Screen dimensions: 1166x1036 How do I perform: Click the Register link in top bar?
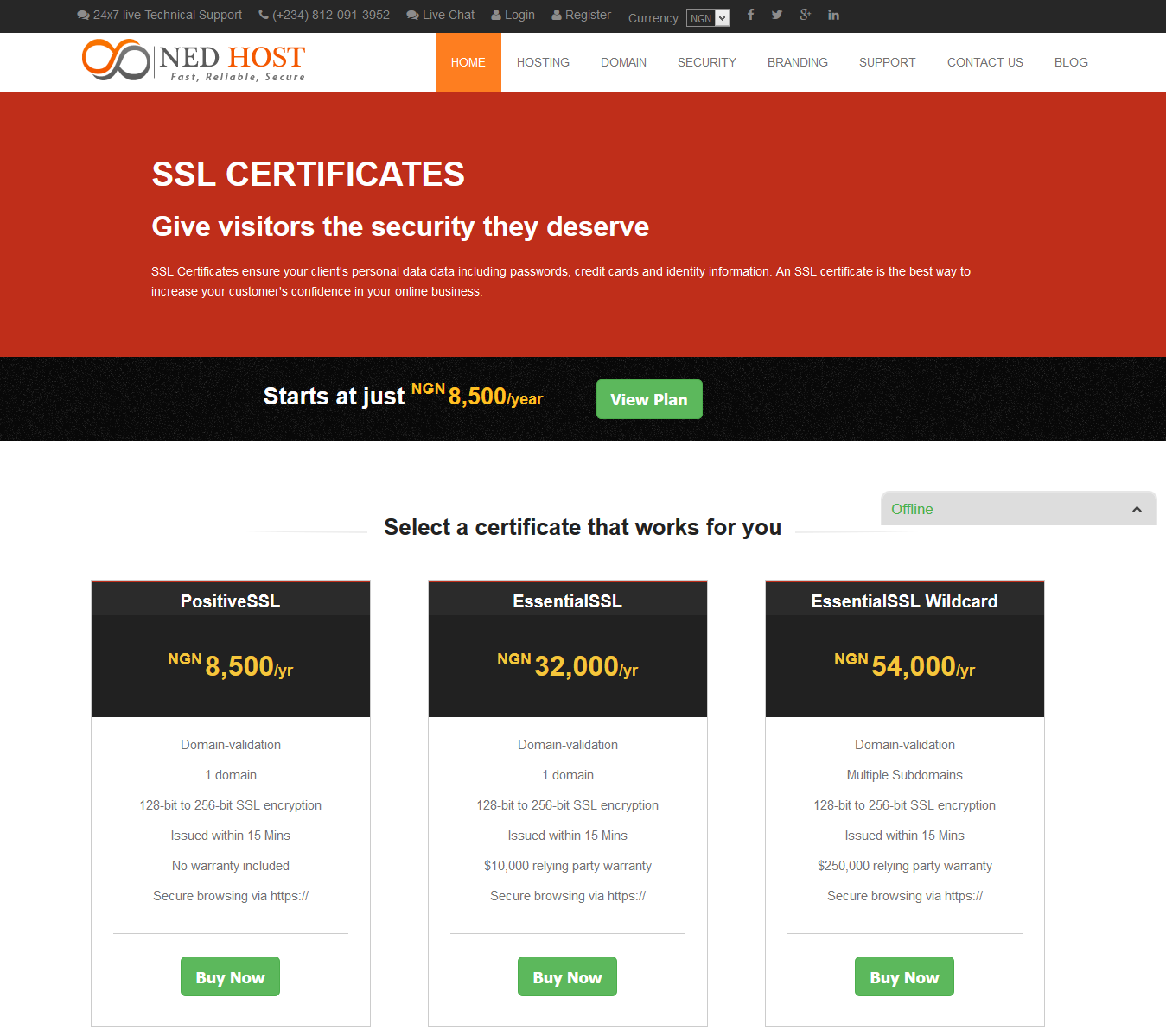581,15
